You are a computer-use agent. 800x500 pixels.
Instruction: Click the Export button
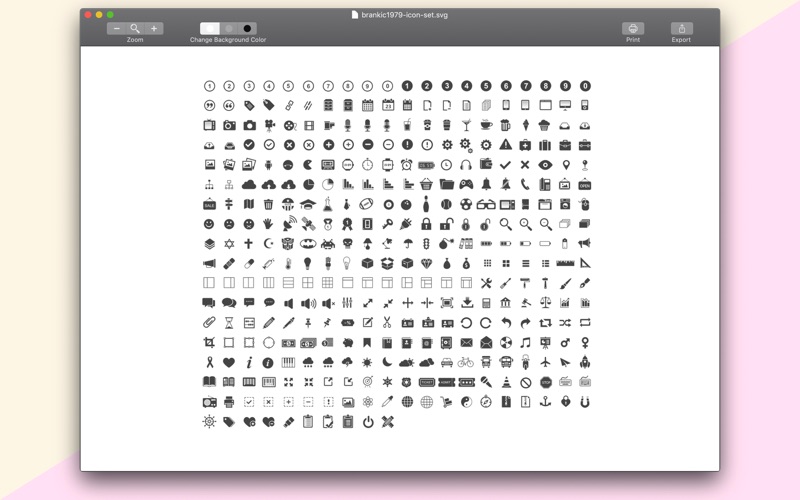[681, 29]
